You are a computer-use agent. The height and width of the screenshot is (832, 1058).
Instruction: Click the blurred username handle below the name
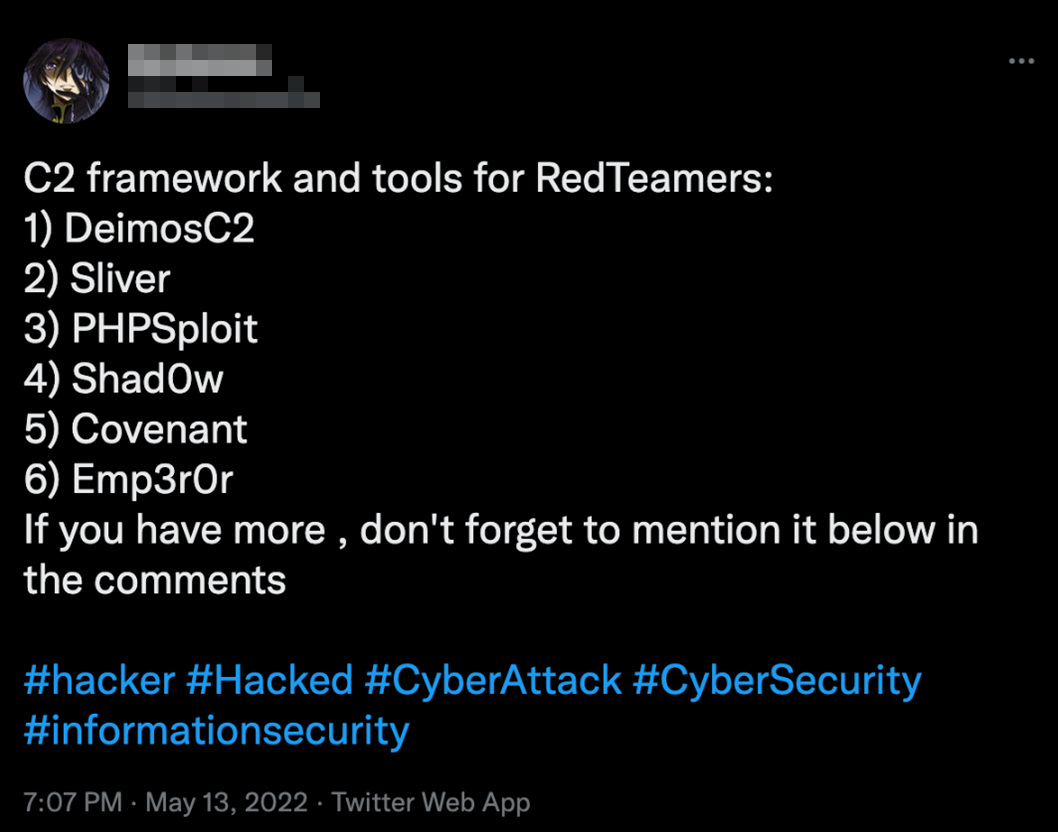pos(224,99)
